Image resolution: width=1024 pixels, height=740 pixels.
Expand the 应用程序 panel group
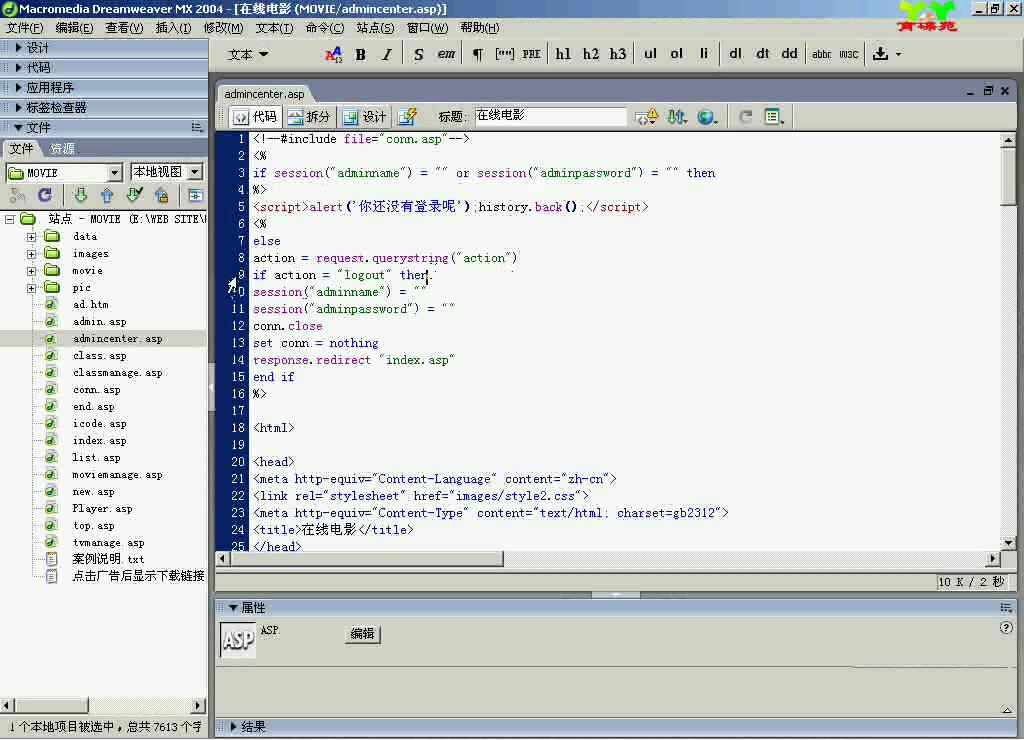18,88
